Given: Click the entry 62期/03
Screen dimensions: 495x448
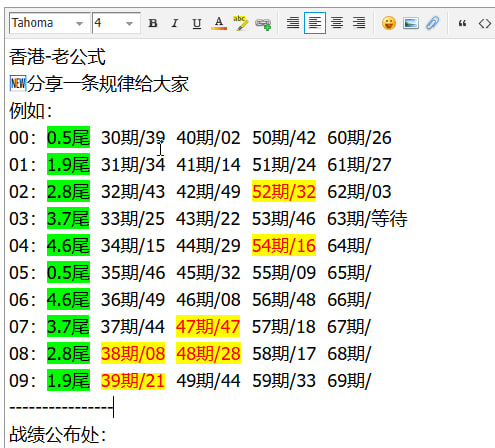Looking at the screenshot, I should [359, 191].
